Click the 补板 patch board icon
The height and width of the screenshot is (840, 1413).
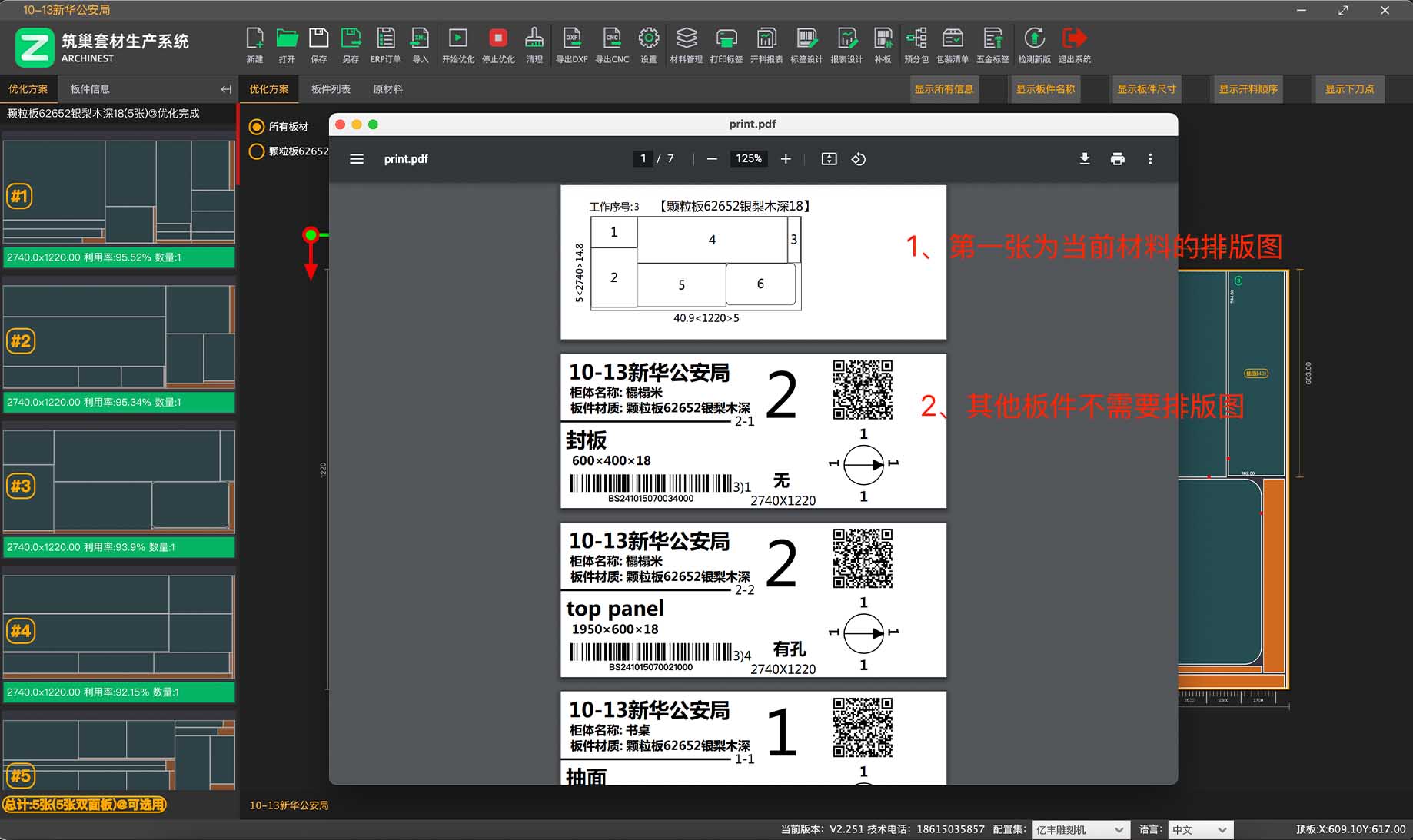(x=883, y=44)
